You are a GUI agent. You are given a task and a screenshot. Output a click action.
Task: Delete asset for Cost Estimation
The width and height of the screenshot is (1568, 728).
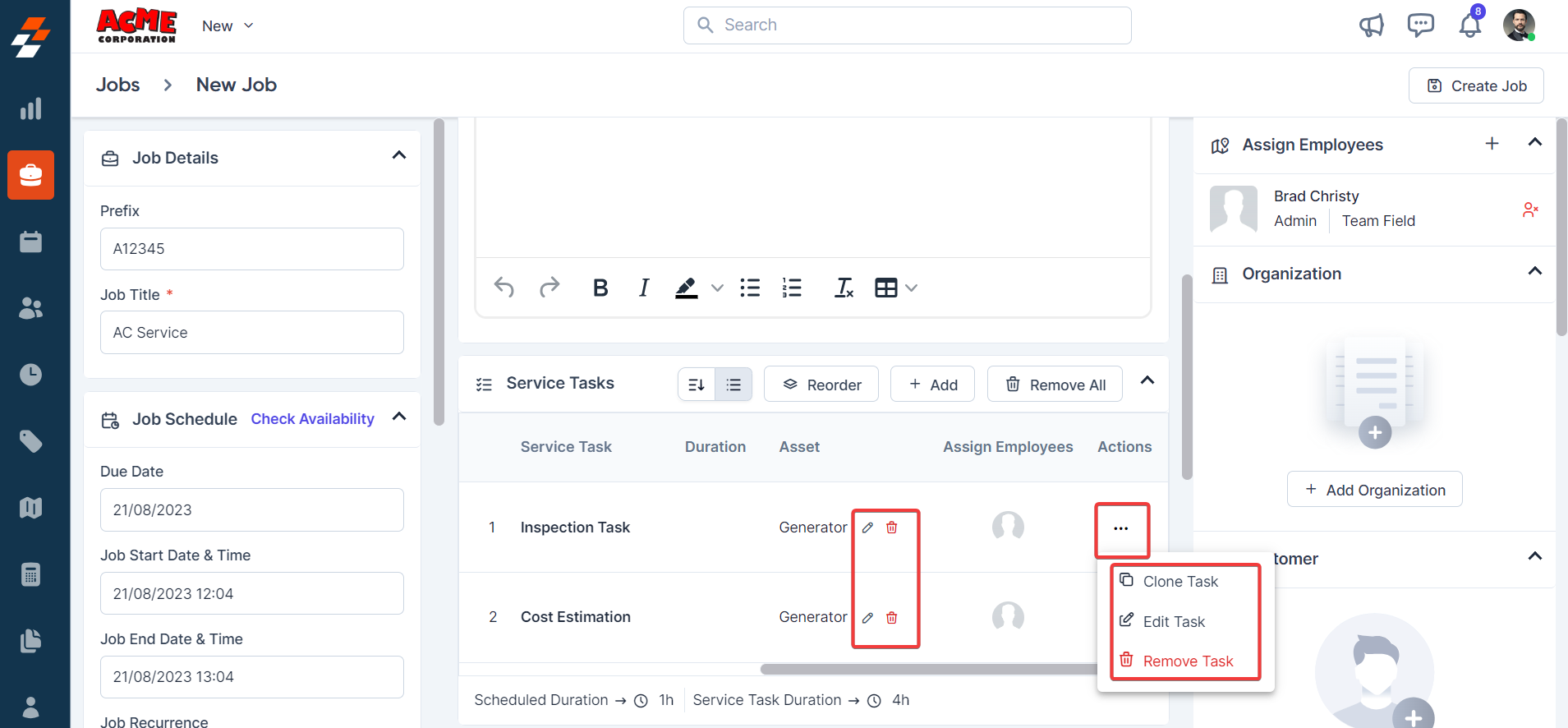[x=892, y=617]
